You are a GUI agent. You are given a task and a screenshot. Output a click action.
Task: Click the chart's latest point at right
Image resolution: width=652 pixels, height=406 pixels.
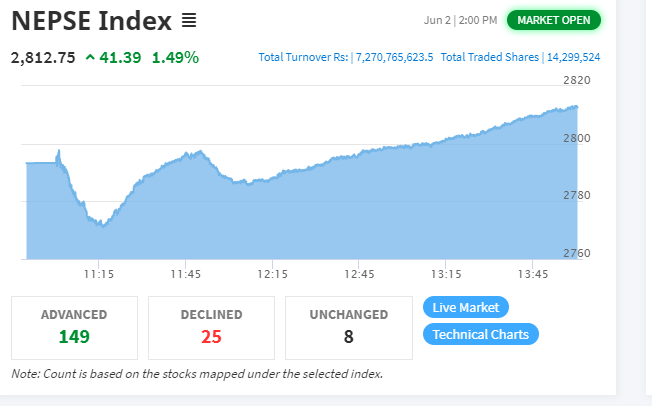tap(576, 107)
